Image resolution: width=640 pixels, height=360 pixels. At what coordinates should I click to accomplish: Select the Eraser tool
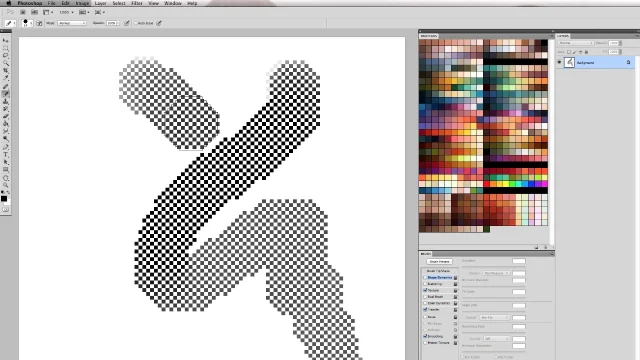tap(5, 116)
